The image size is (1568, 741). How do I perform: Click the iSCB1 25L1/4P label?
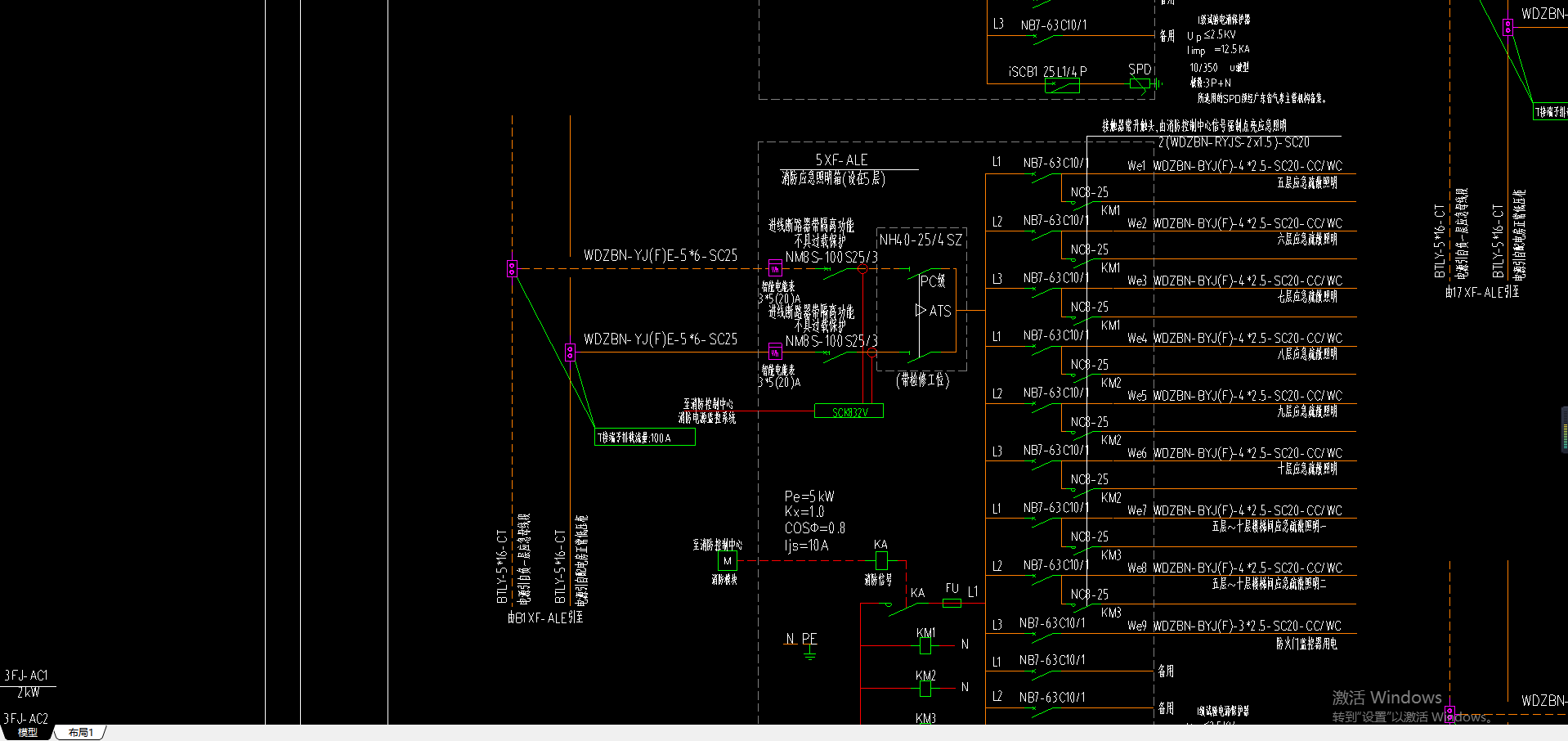pos(1048,72)
